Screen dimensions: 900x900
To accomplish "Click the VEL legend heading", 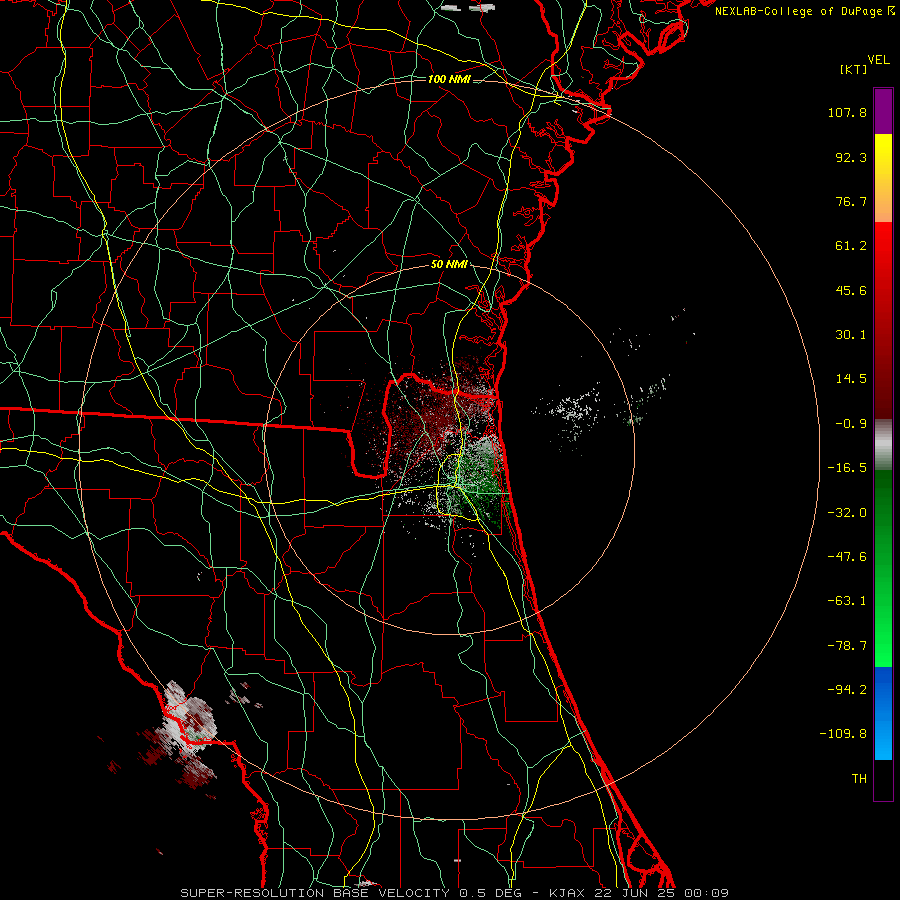I will (878, 60).
